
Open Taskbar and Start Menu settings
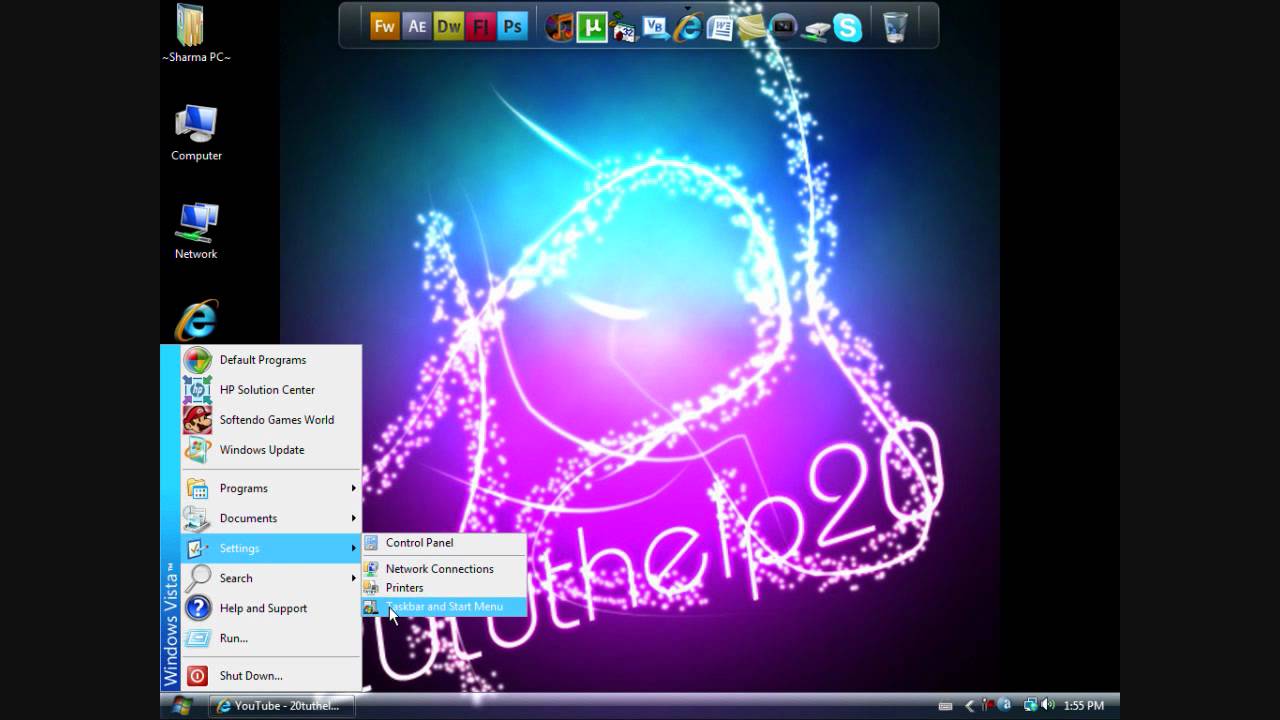[444, 607]
